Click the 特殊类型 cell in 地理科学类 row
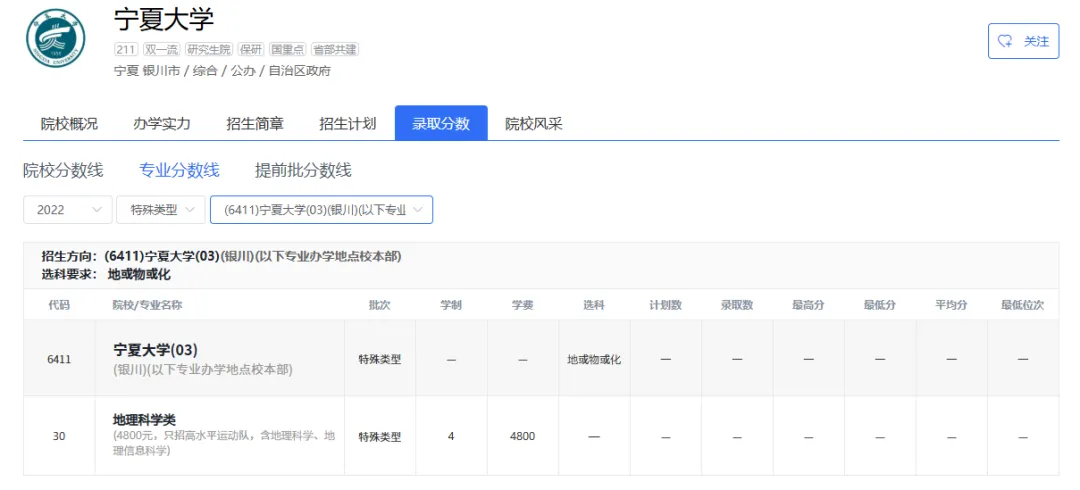The height and width of the screenshot is (490, 1080). click(x=380, y=436)
